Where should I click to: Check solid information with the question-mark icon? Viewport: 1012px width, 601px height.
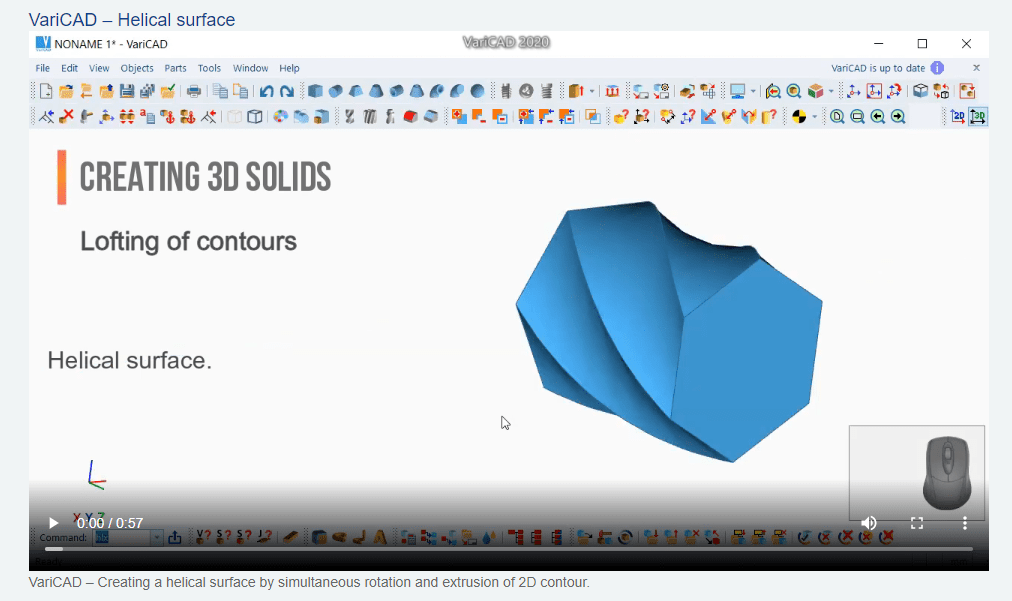[621, 117]
